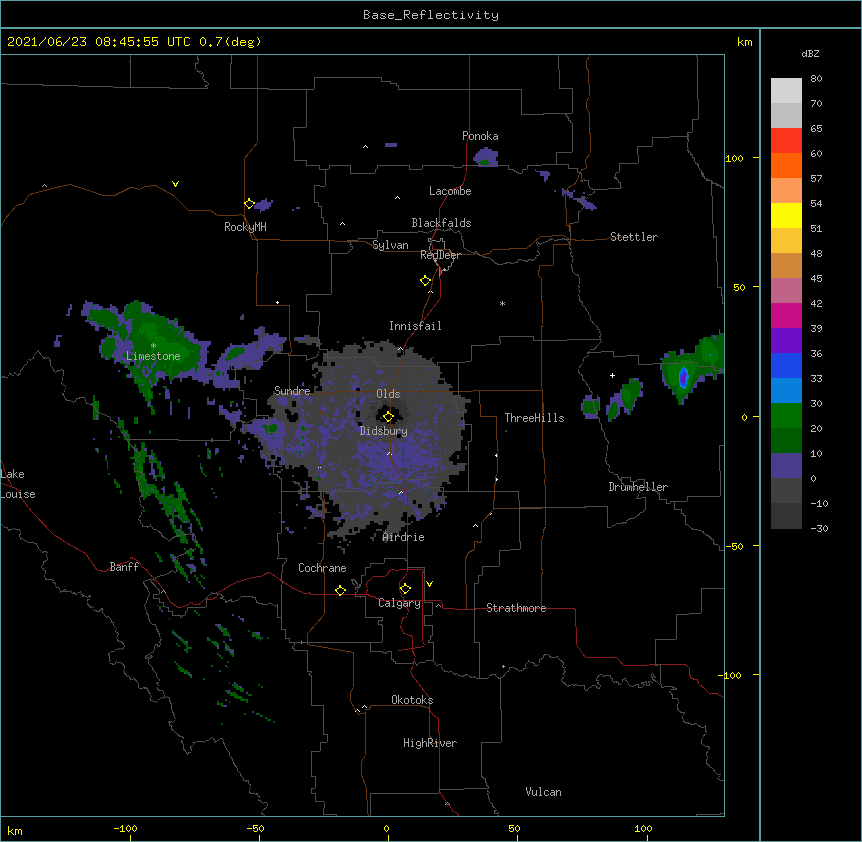Click the Lake Louise label
The height and width of the screenshot is (842, 862).
(18, 484)
